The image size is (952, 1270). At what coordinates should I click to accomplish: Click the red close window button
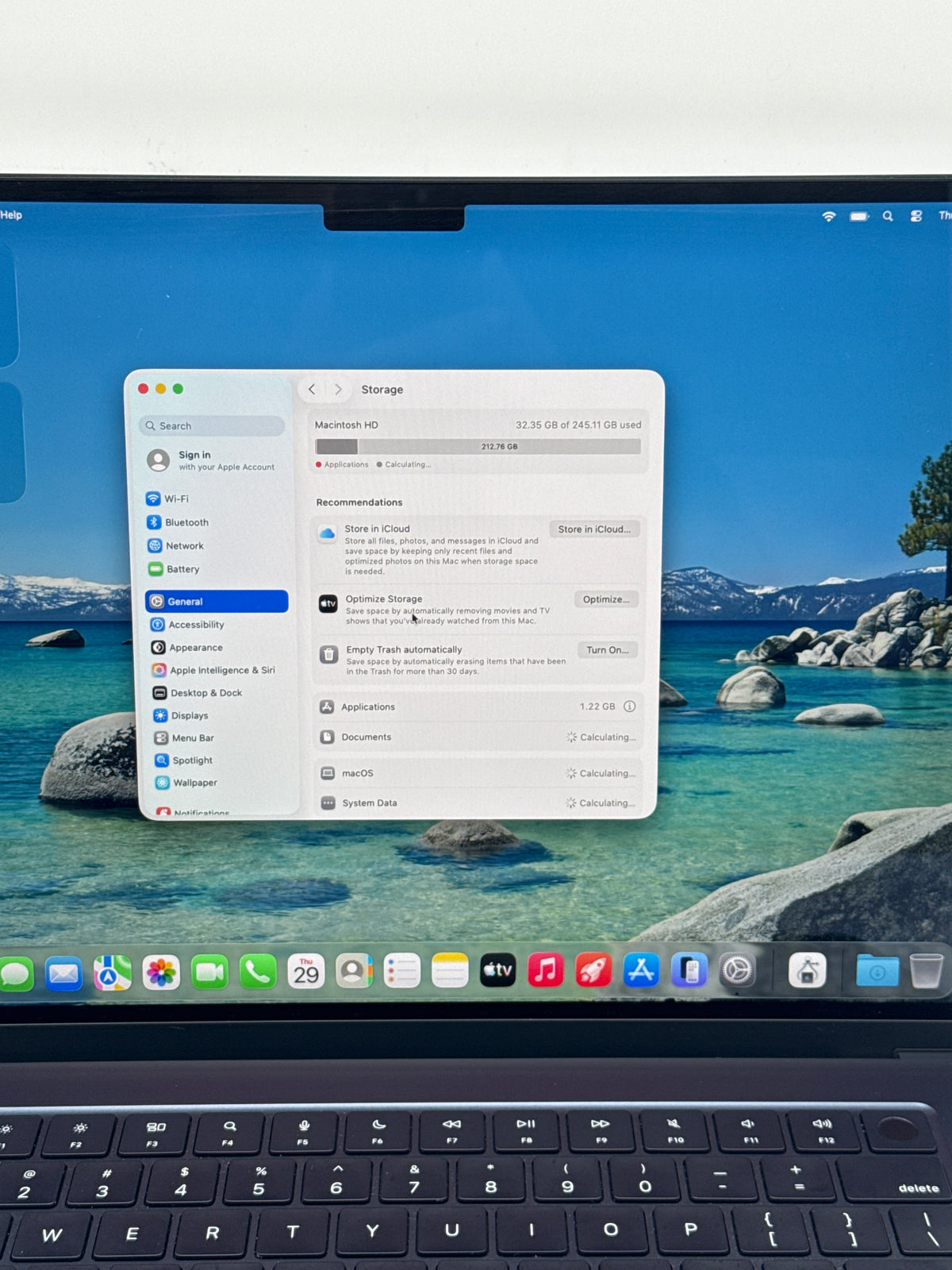[x=144, y=389]
